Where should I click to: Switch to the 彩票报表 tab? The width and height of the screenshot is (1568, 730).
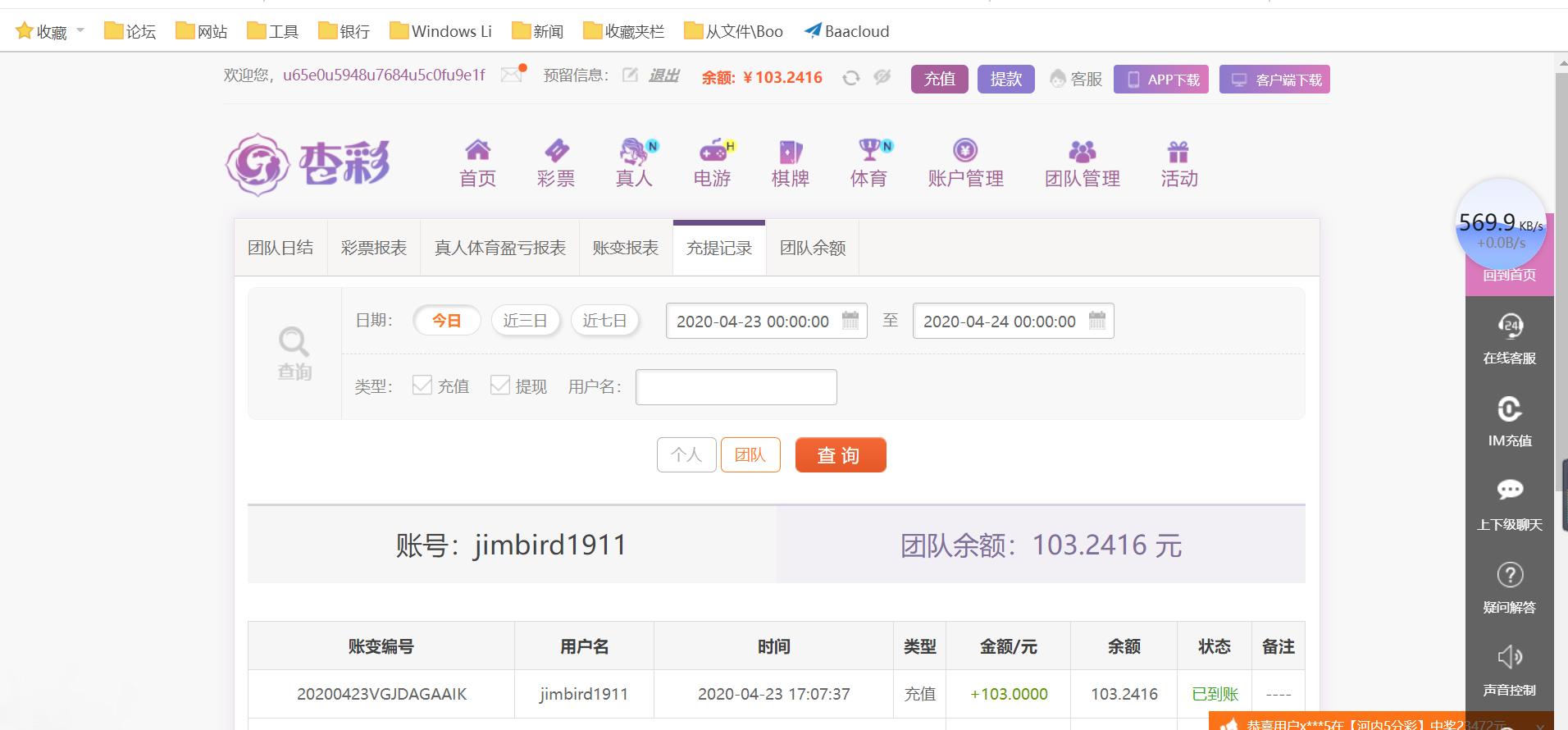[x=374, y=248]
